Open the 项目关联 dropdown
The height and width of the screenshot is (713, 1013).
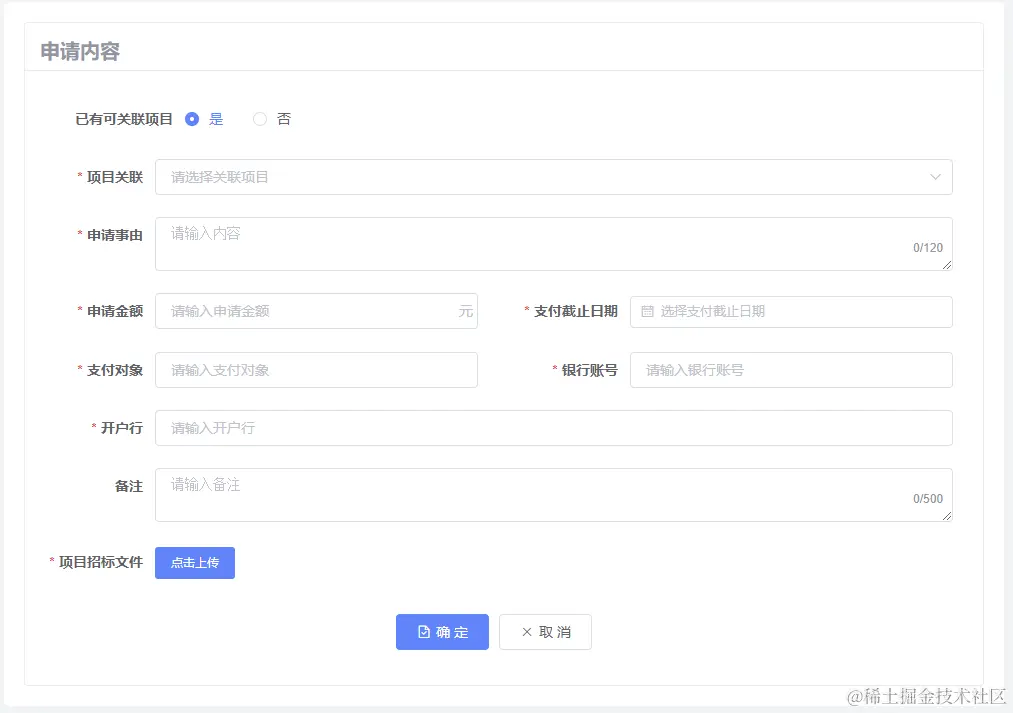tap(554, 177)
